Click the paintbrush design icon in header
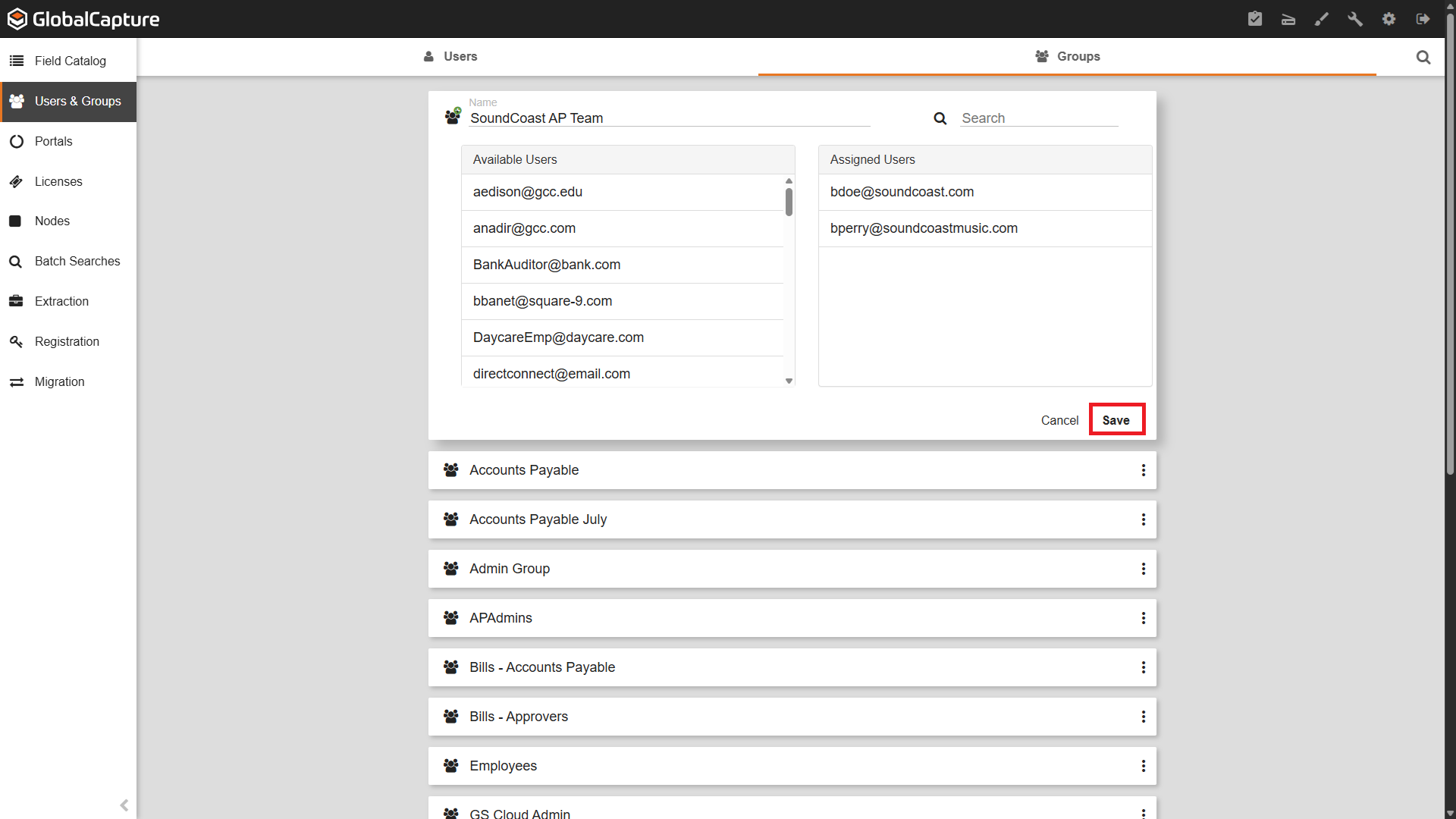Screen dimensions: 1456x819 (1322, 19)
